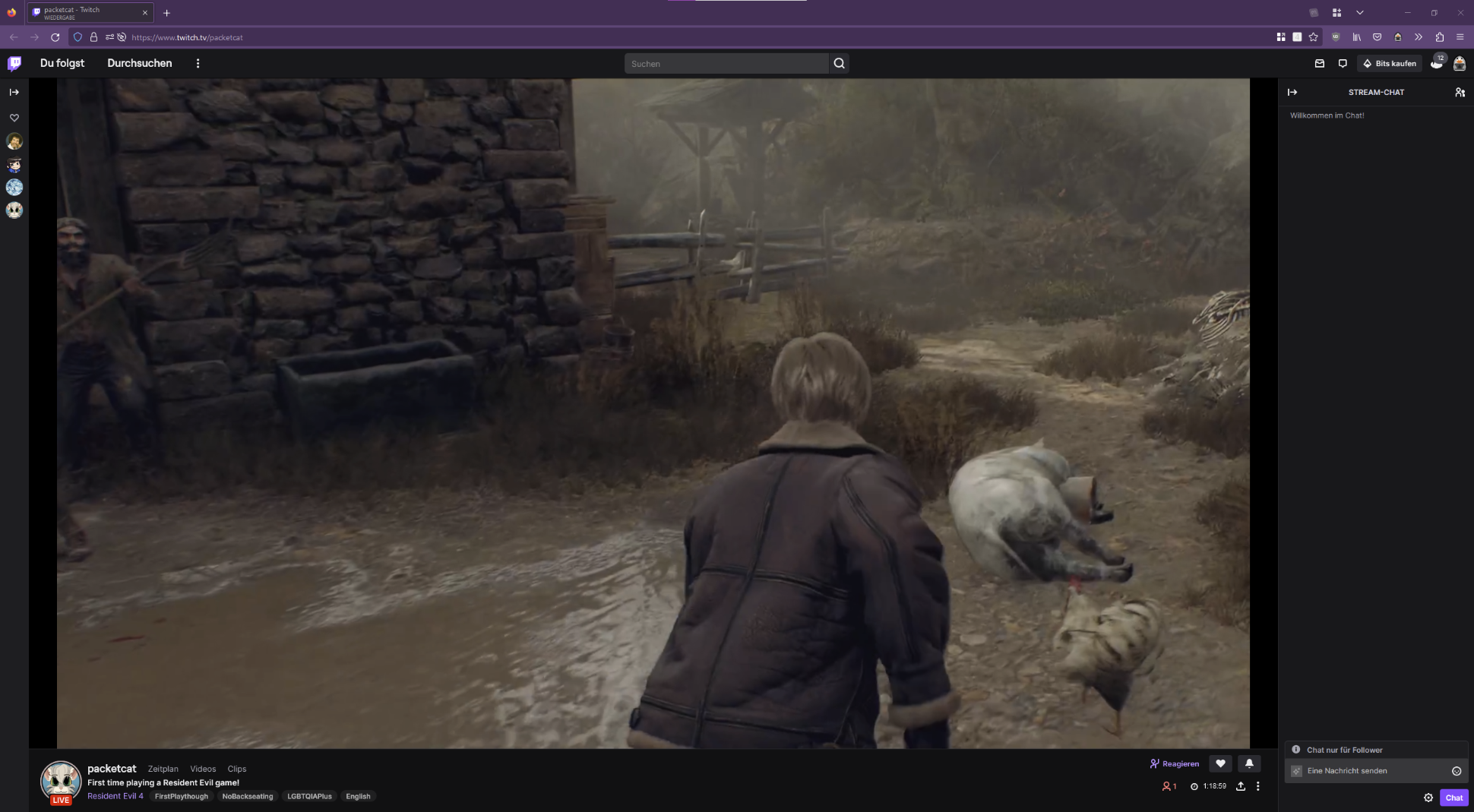This screenshot has height=812, width=1474.
Task: Collapse the Stream-Chat panel
Action: pos(1292,92)
